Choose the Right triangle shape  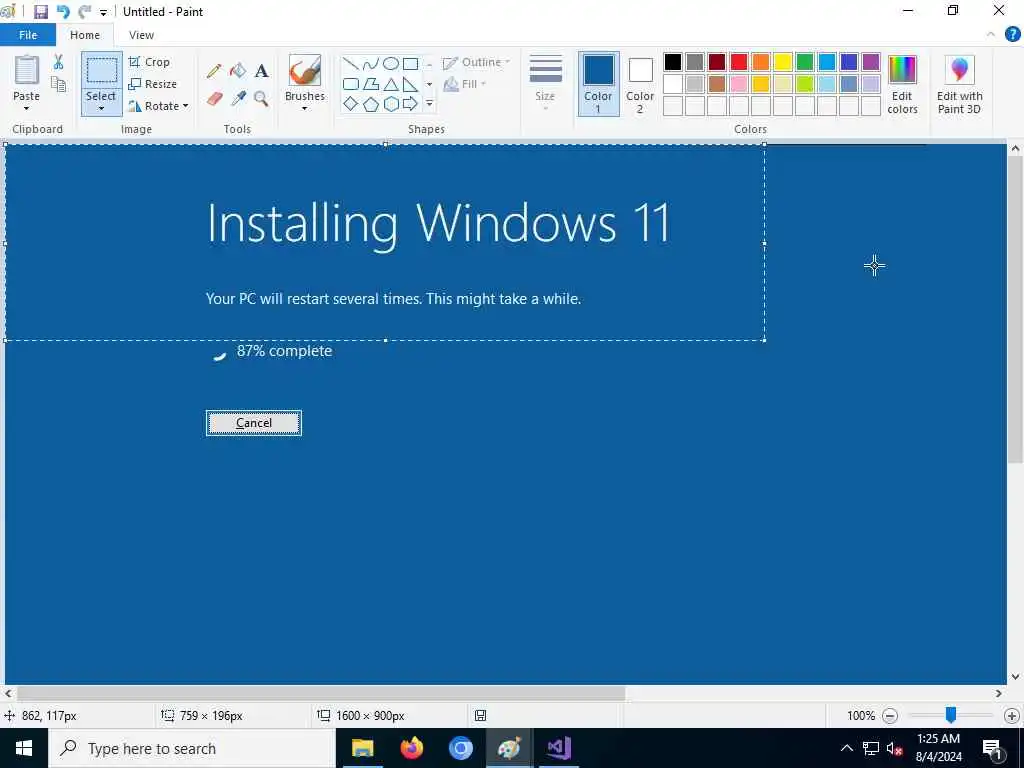[410, 84]
